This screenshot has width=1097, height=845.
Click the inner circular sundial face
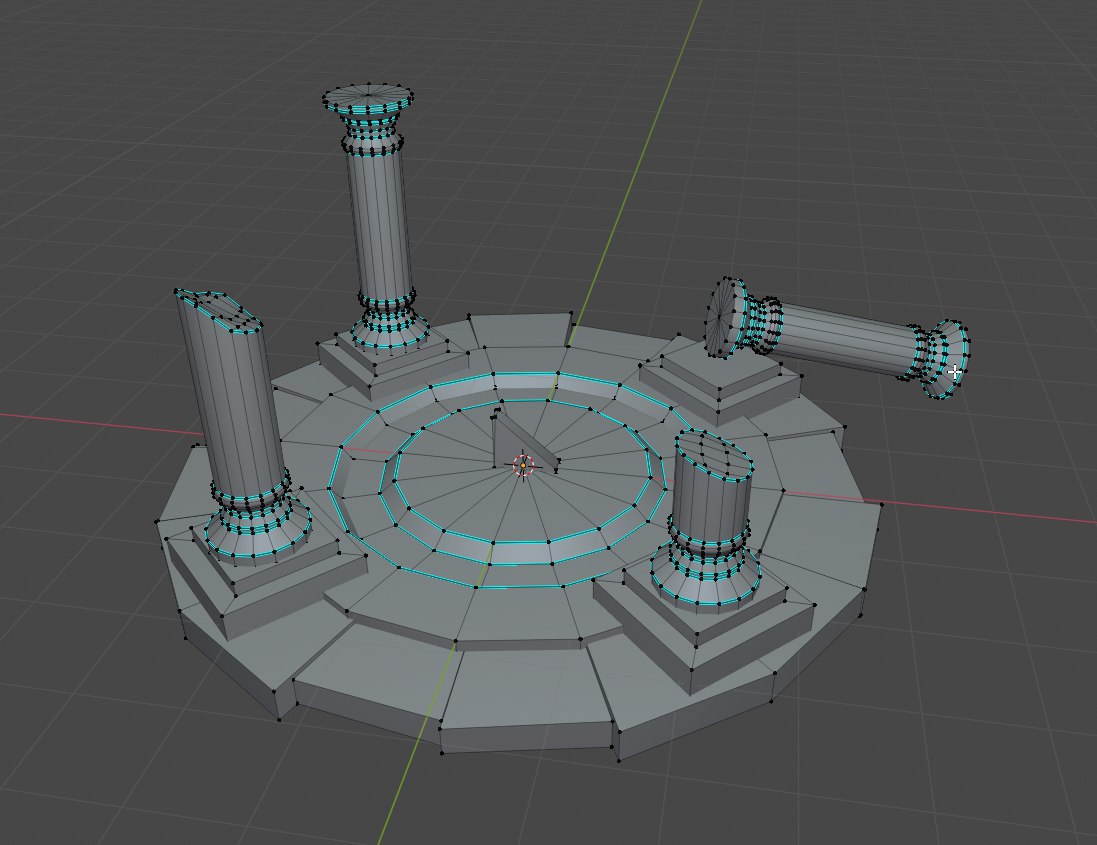coord(522,471)
